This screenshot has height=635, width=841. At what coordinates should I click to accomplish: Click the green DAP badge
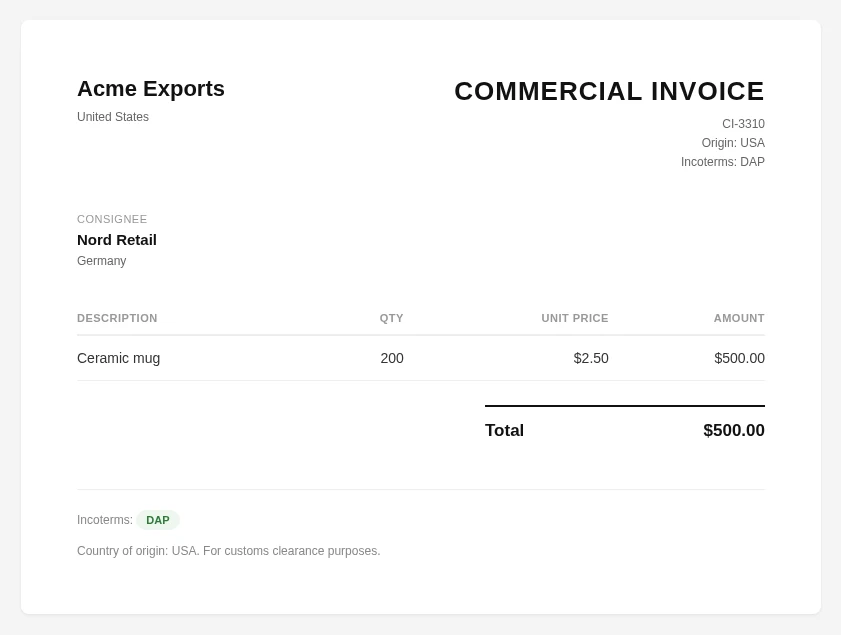[x=158, y=520]
